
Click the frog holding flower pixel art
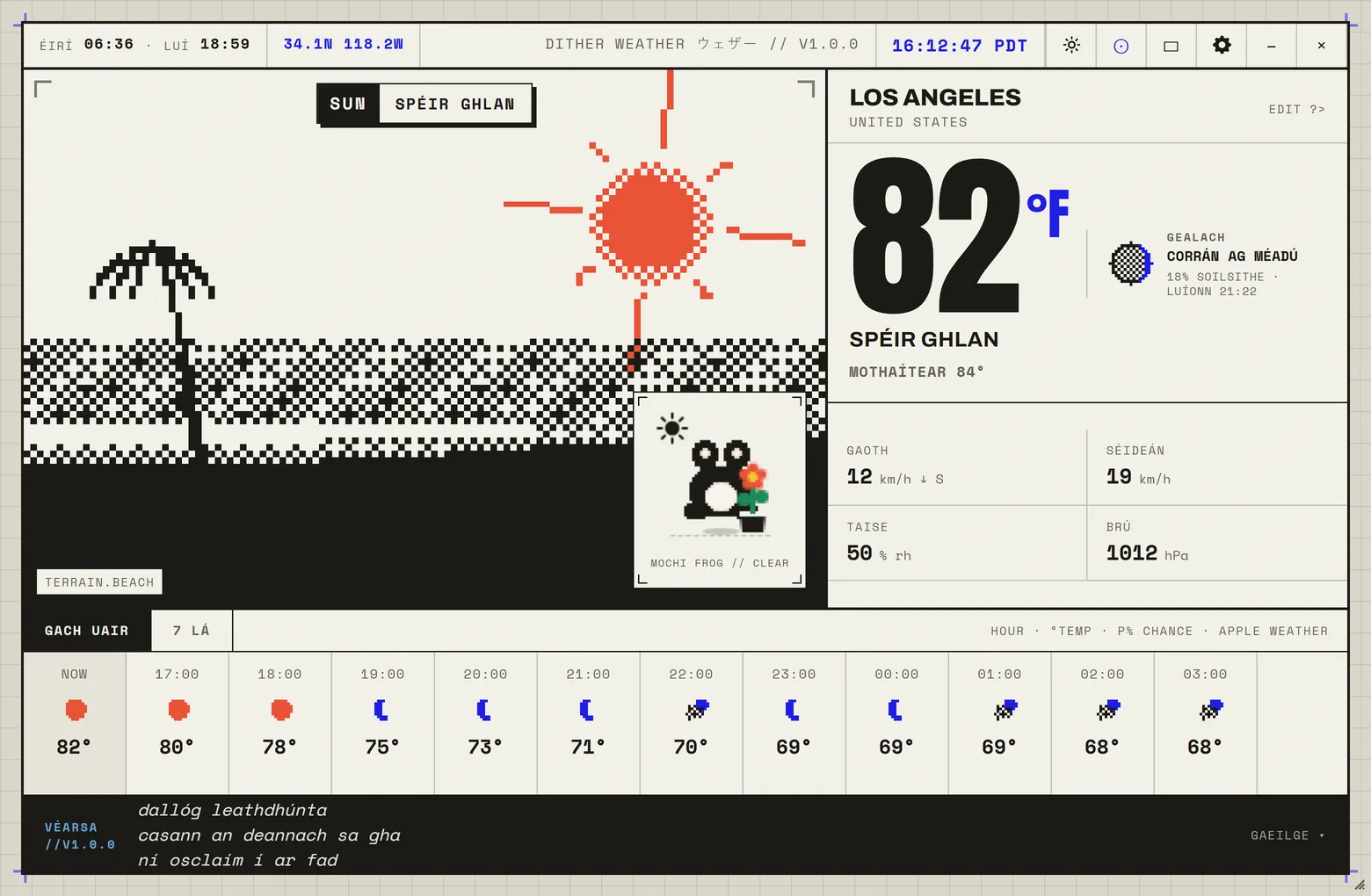pos(728,488)
